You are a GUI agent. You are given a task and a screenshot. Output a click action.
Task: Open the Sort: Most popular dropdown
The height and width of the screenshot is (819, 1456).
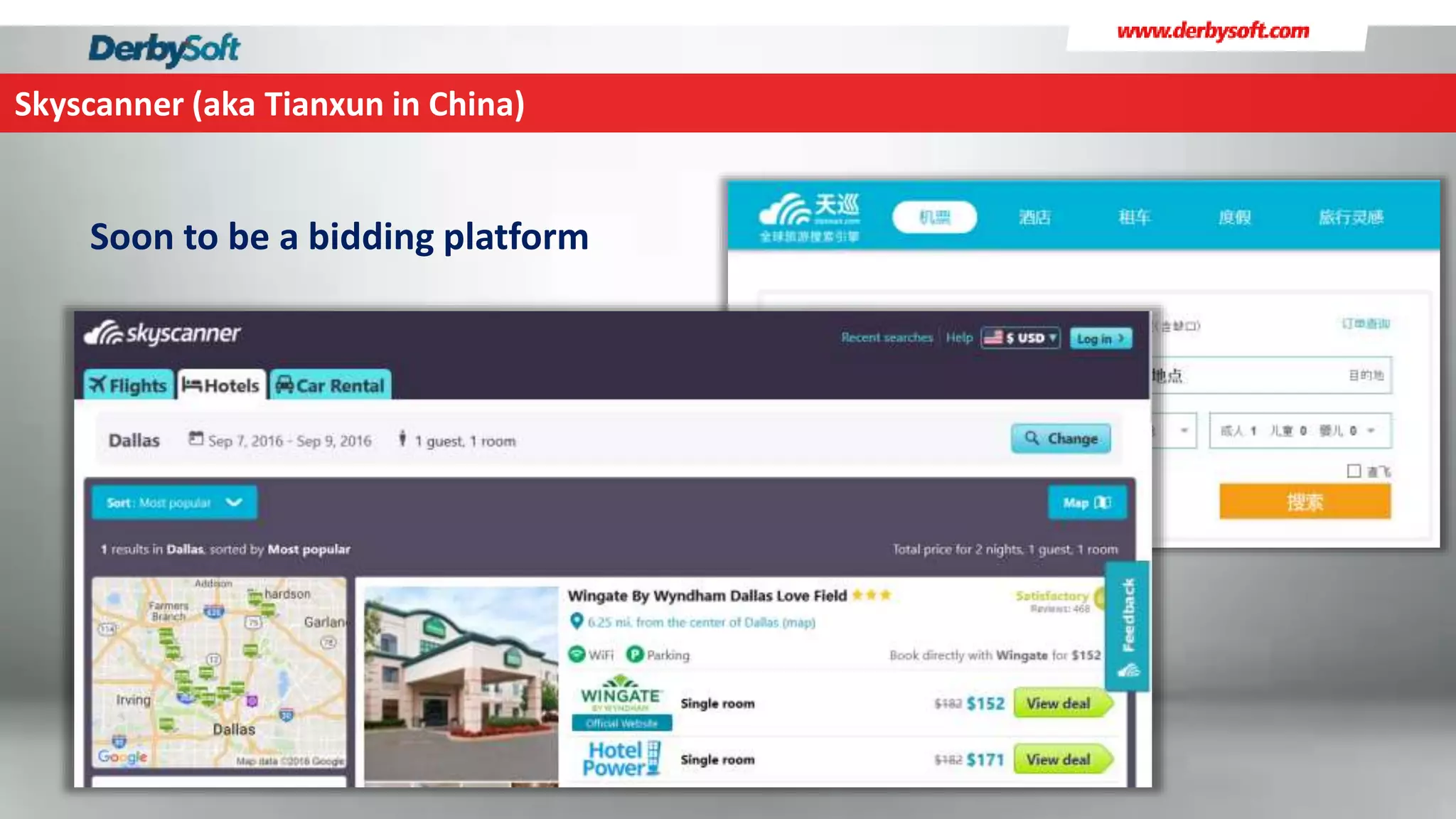click(174, 503)
